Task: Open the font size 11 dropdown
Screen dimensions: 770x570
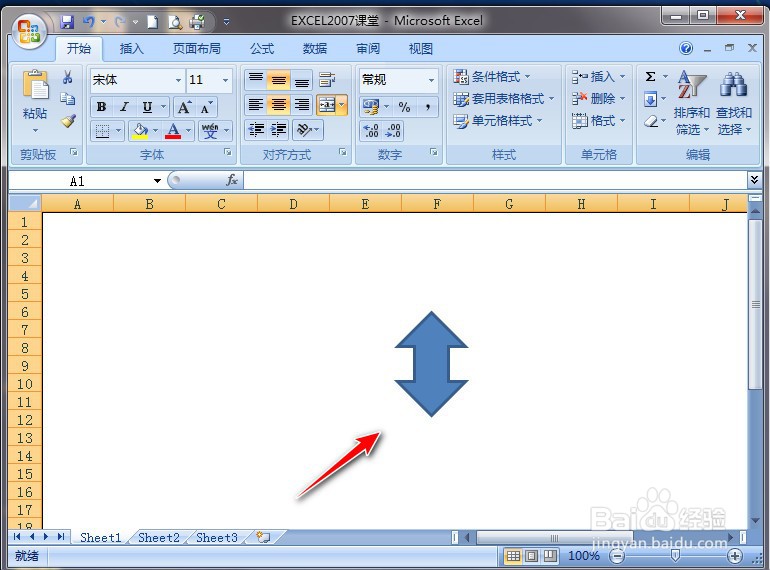Action: pyautogui.click(x=225, y=80)
